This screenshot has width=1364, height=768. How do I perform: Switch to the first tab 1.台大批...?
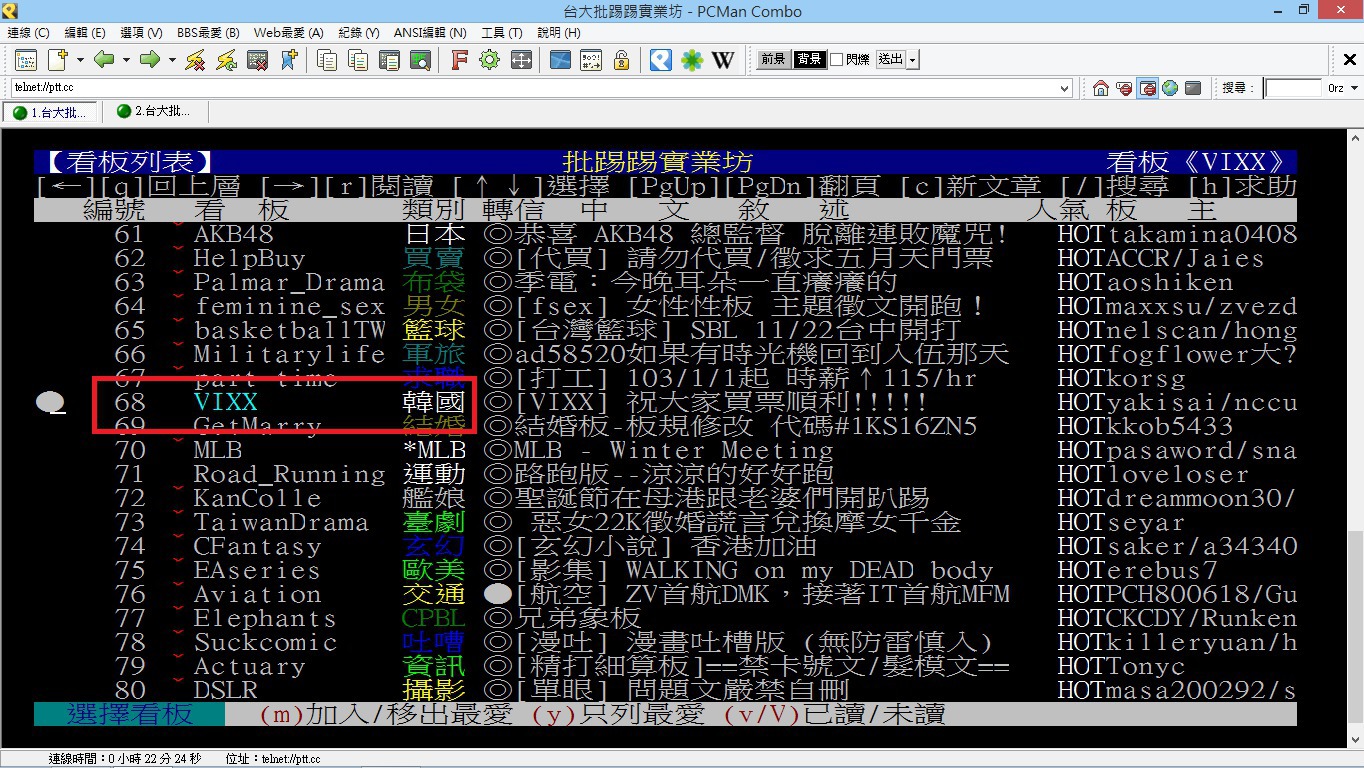51,111
